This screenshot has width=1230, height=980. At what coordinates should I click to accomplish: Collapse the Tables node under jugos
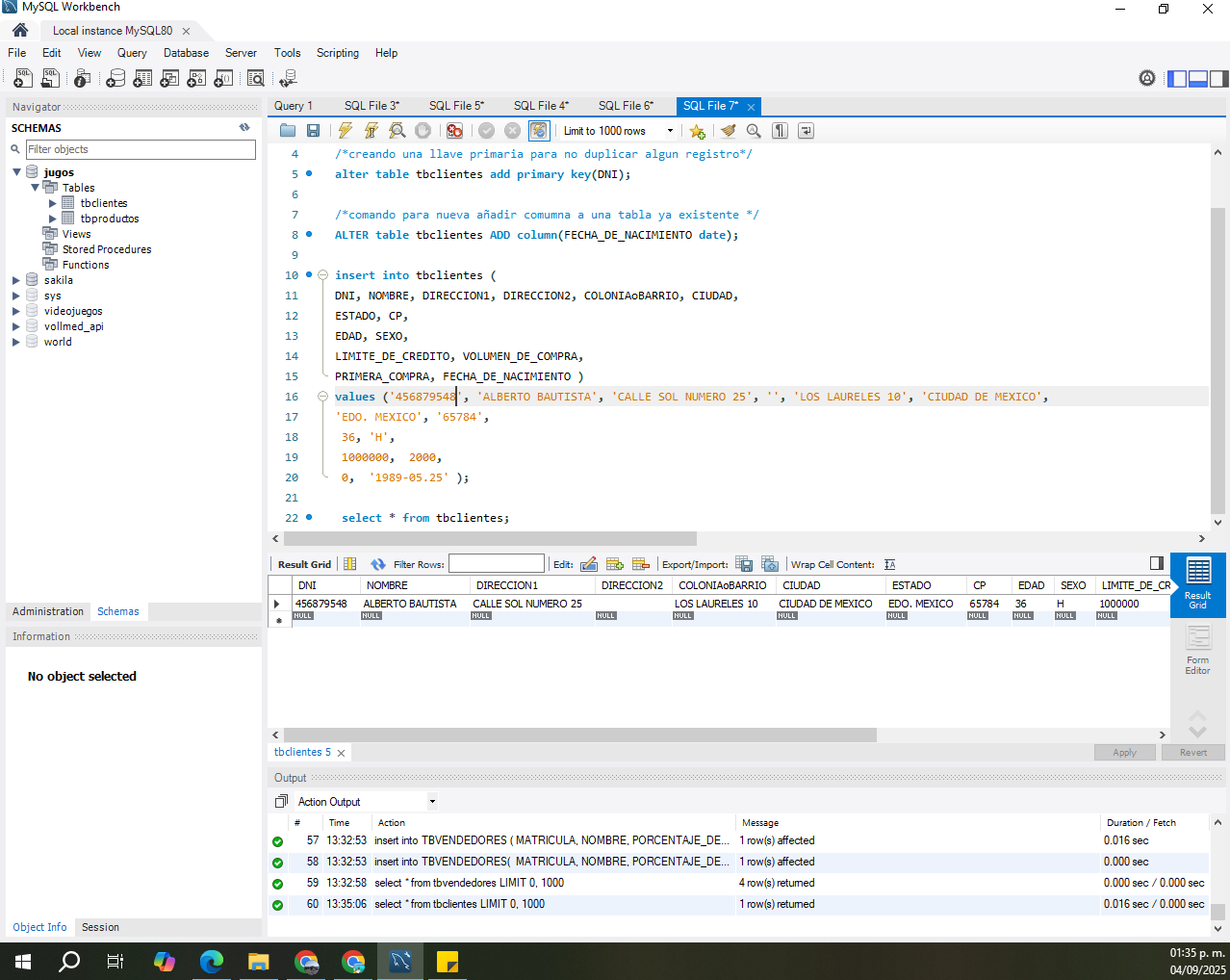35,188
